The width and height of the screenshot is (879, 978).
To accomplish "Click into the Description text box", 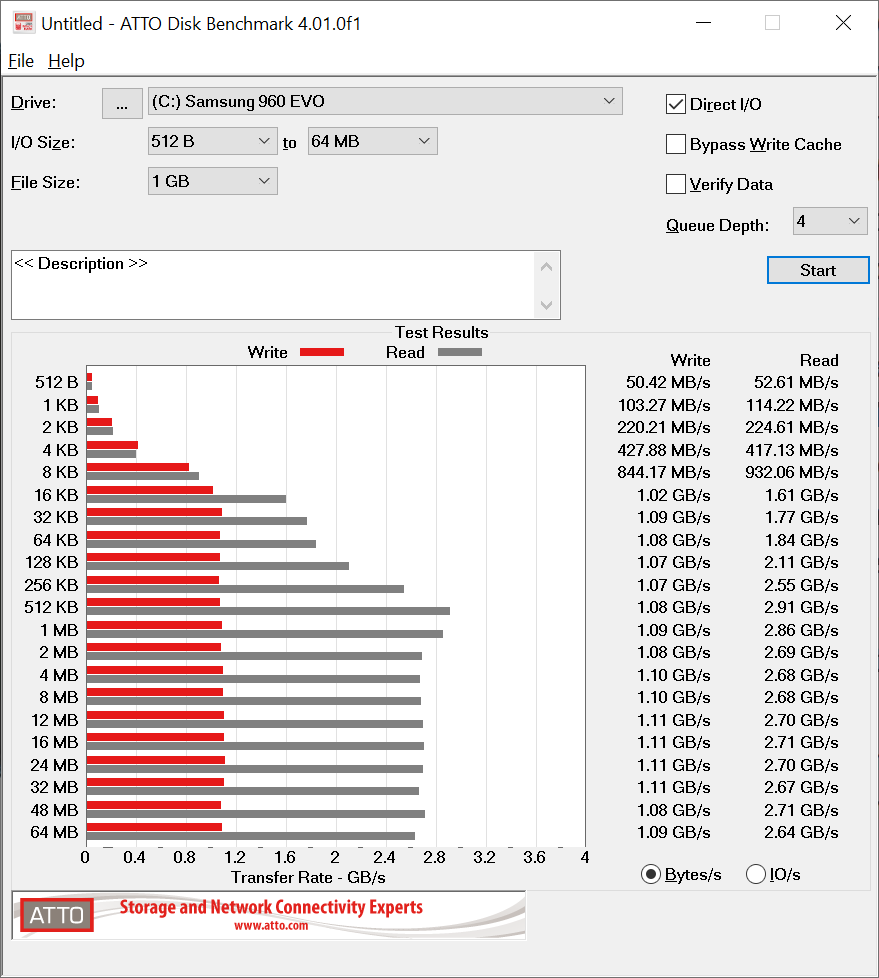I will point(273,285).
